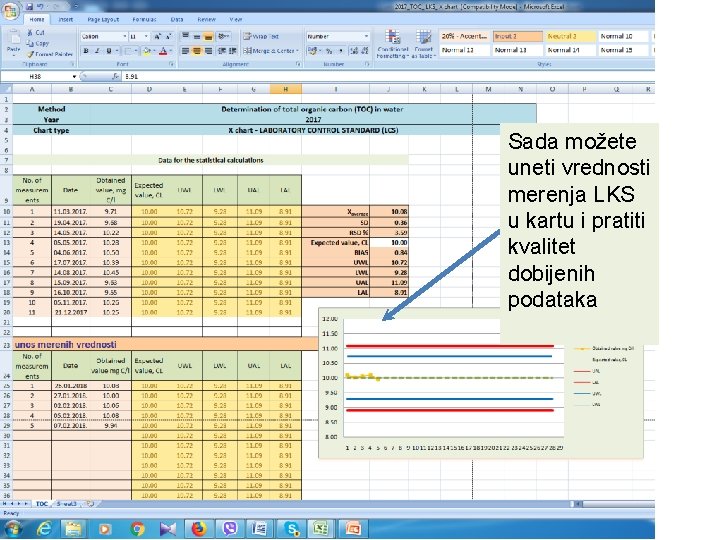Expand the borders dropdown arrow
Screen dimensions: 720x540
tap(136, 51)
